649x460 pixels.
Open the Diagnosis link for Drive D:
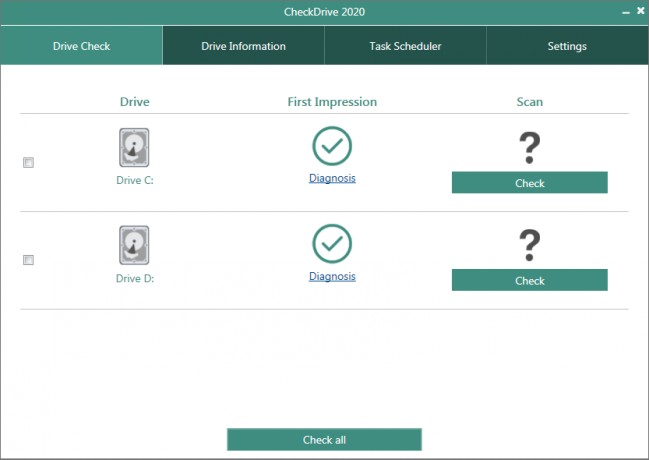coord(332,276)
